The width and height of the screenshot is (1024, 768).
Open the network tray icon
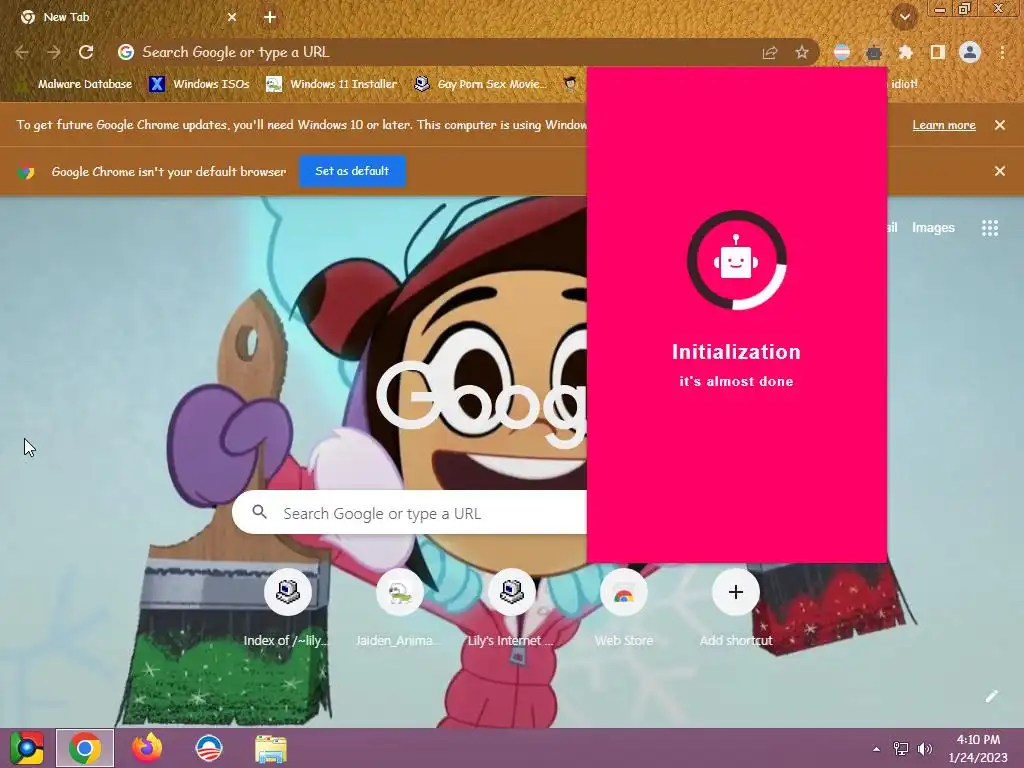[901, 749]
